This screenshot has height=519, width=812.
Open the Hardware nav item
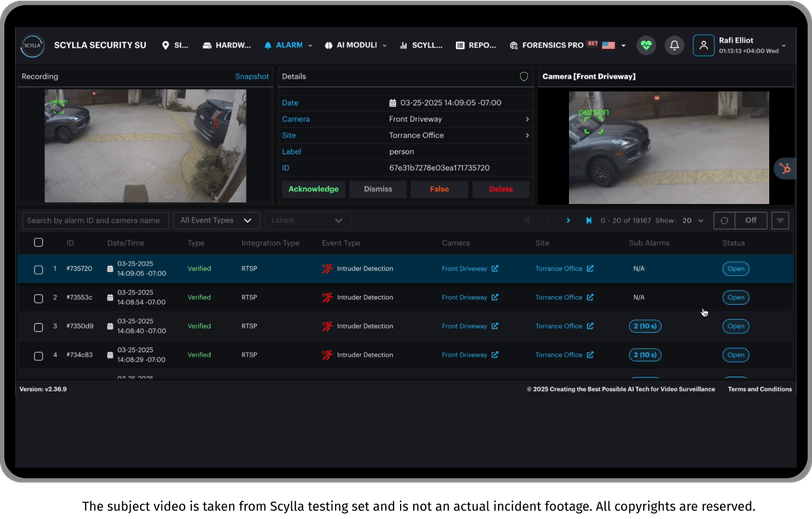(x=226, y=46)
